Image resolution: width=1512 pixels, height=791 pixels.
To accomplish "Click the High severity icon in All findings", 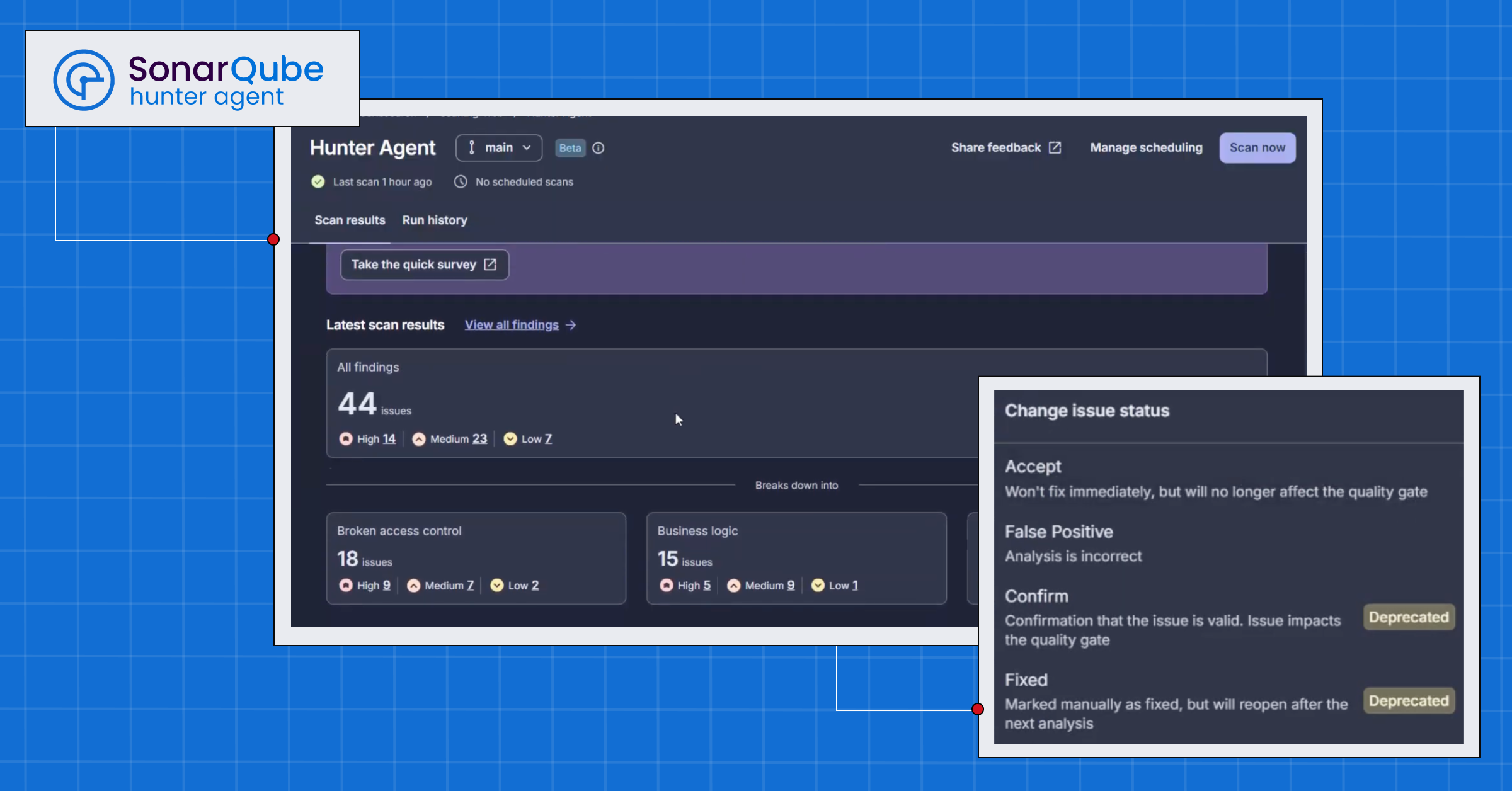I will click(346, 439).
